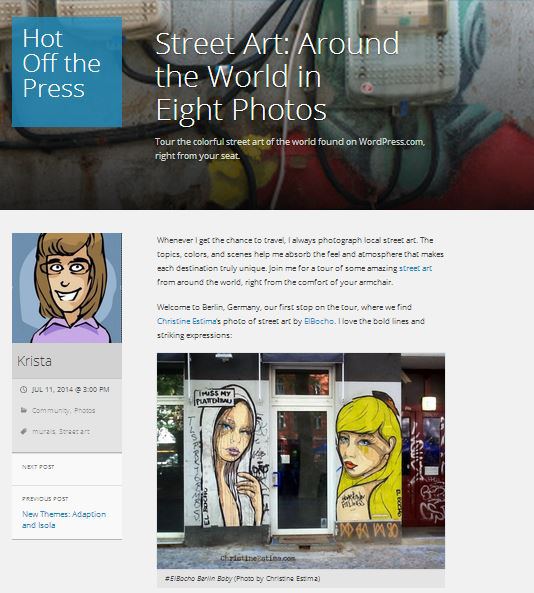Click the ElBocho Berlin Baby caption
The image size is (534, 593).
click(242, 578)
